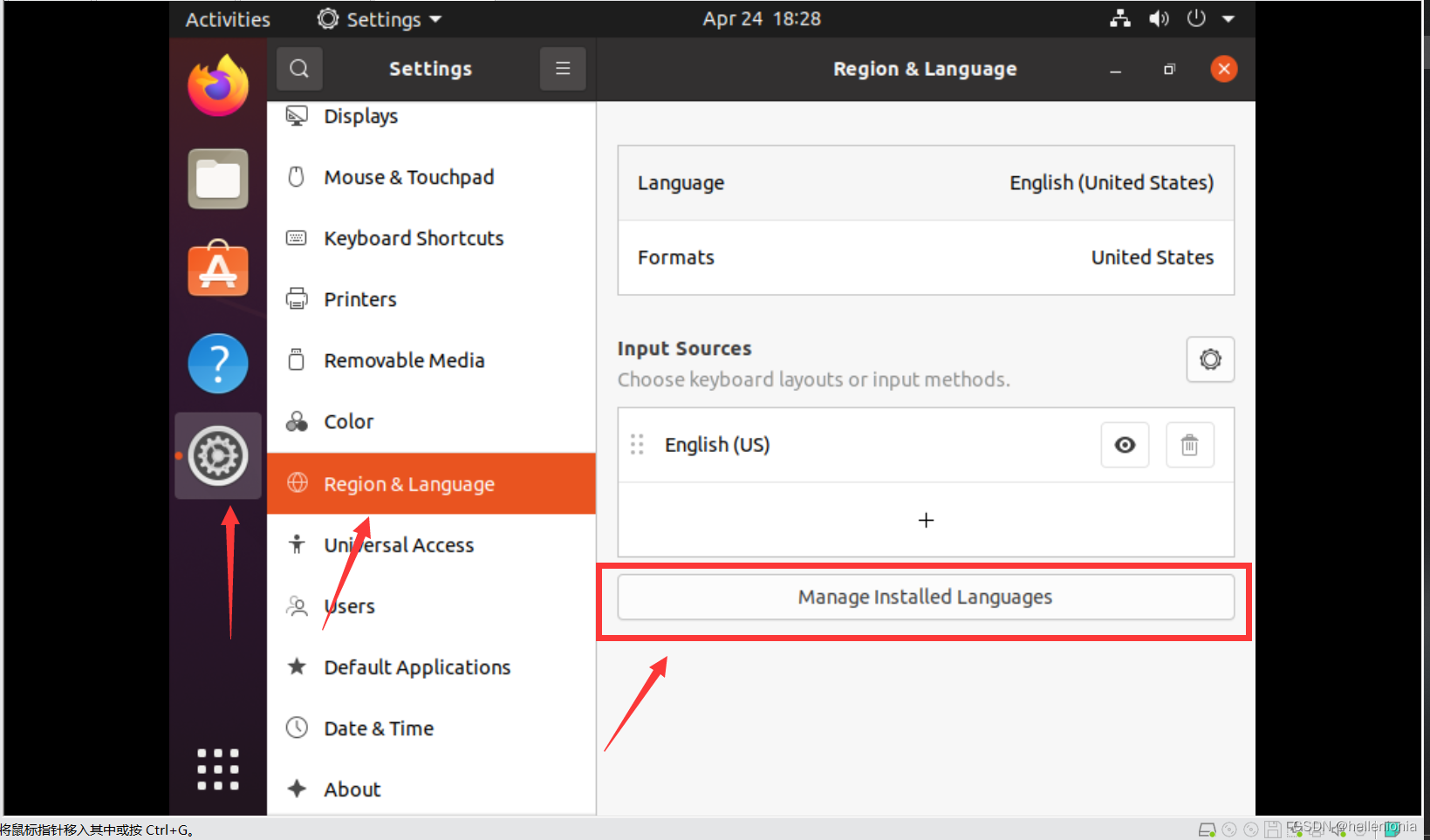The image size is (1430, 840).
Task: Open Ubuntu Software from the dock
Action: [217, 270]
